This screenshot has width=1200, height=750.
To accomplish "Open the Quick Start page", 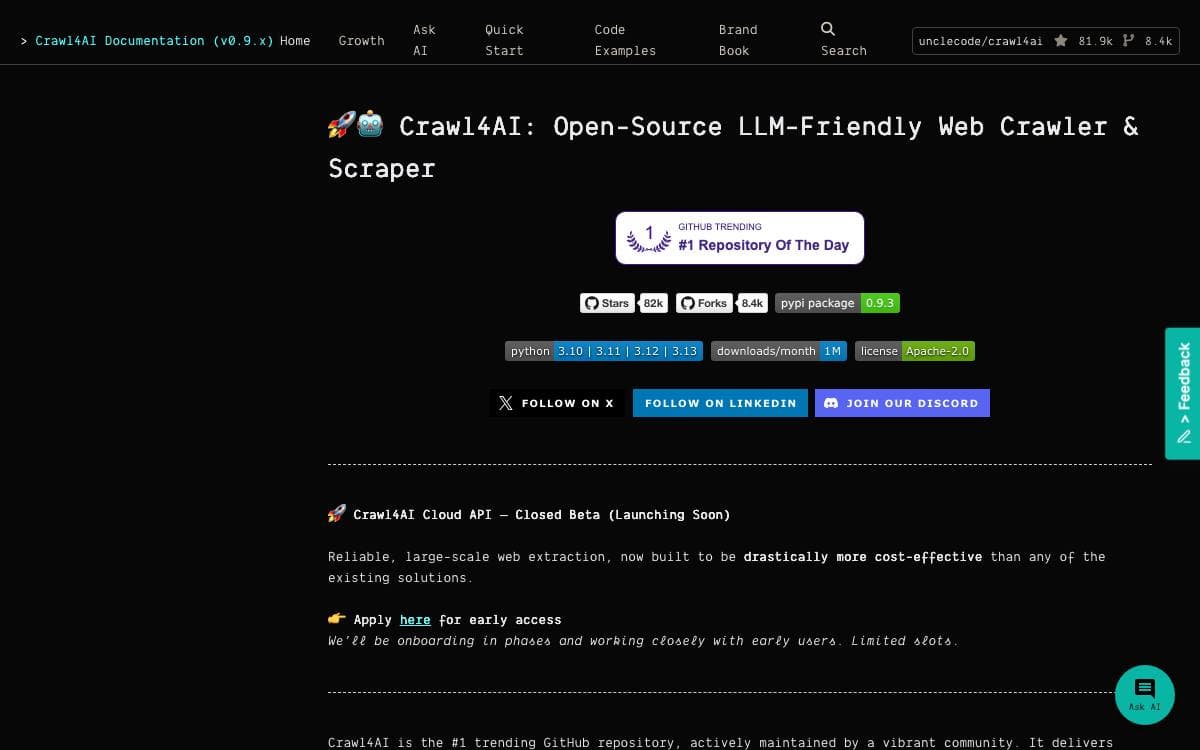I will coord(504,40).
